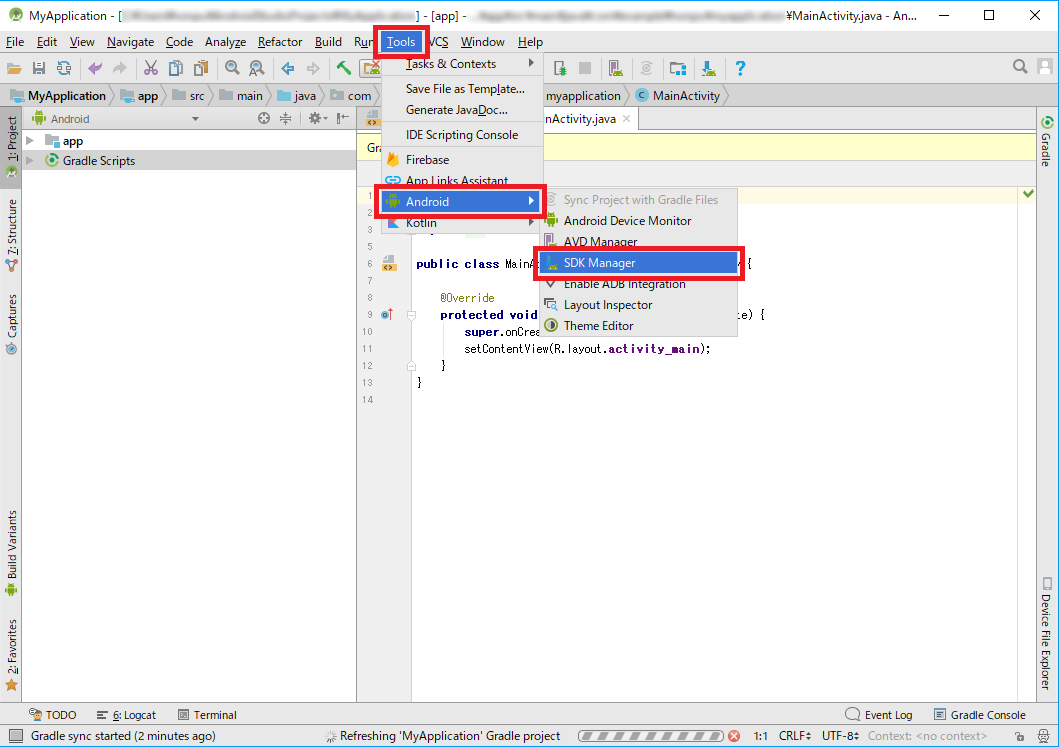Click the Redo arrow icon
The image size is (1059, 747).
pos(120,68)
